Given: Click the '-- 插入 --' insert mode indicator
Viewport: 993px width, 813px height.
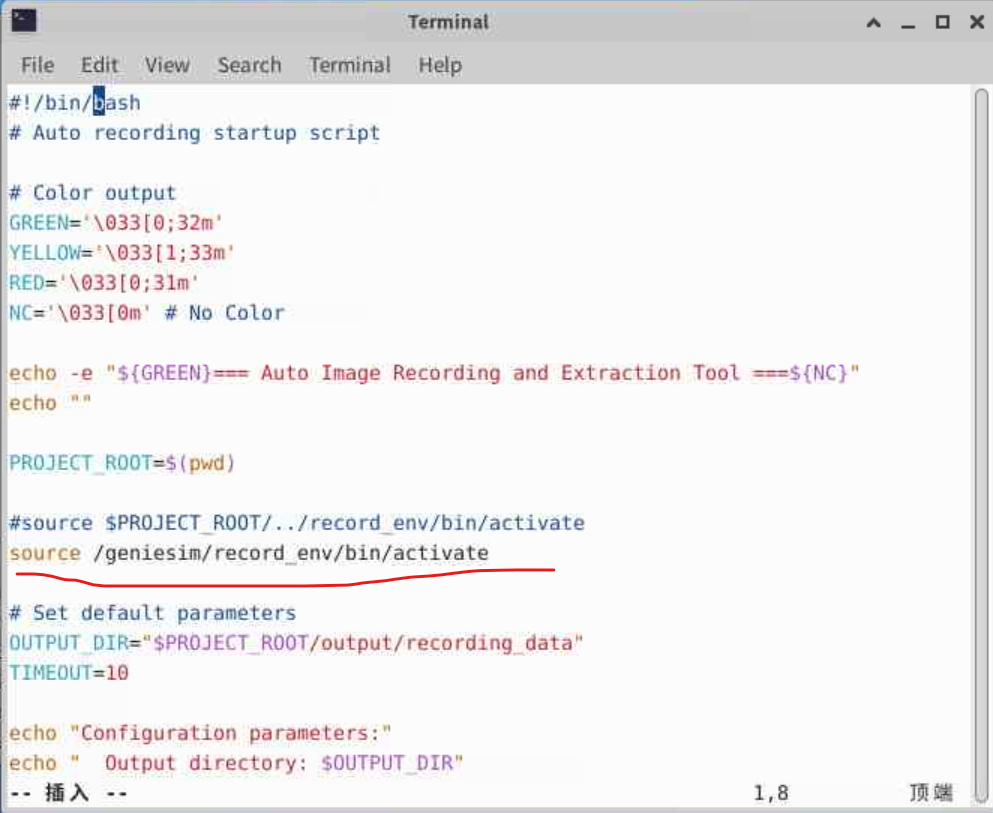Looking at the screenshot, I should [x=68, y=793].
